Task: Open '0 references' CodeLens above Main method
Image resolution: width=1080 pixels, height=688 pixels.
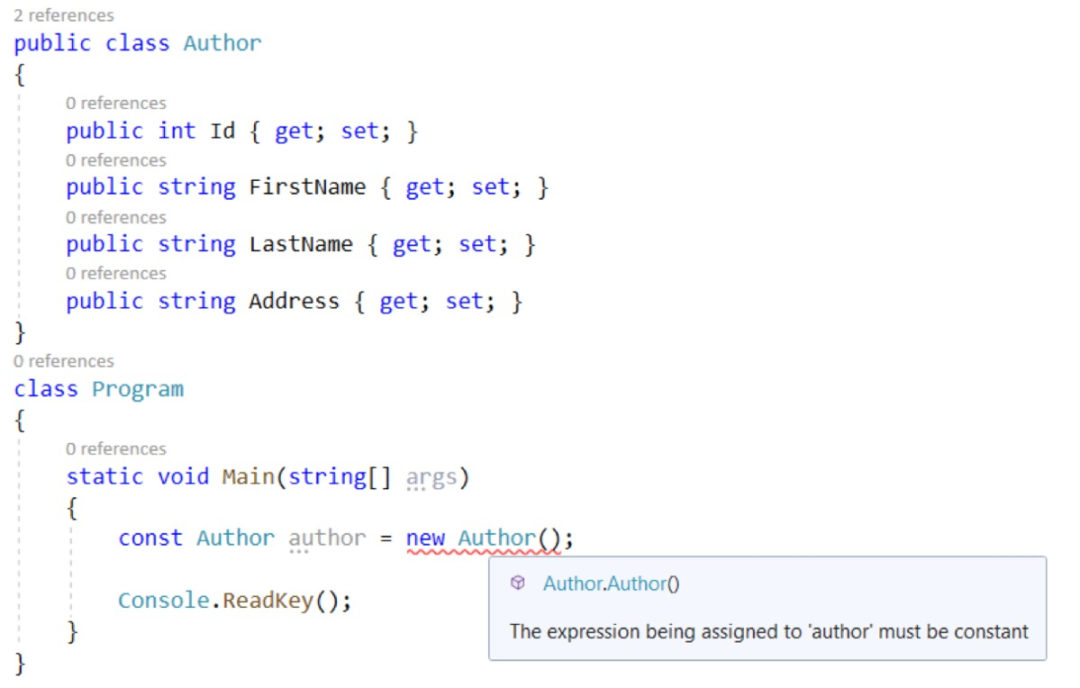Action: 116,449
